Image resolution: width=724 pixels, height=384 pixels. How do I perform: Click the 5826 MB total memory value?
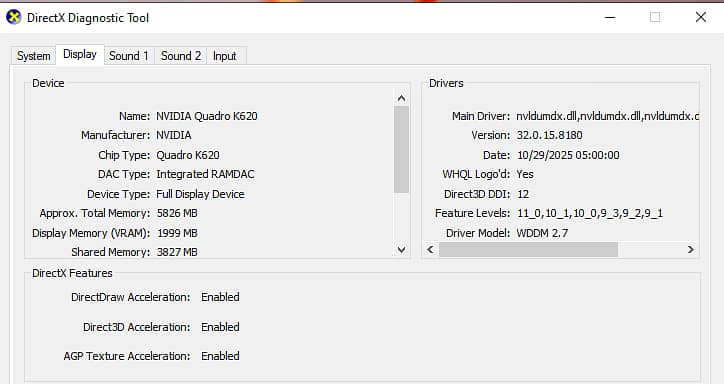coord(177,213)
